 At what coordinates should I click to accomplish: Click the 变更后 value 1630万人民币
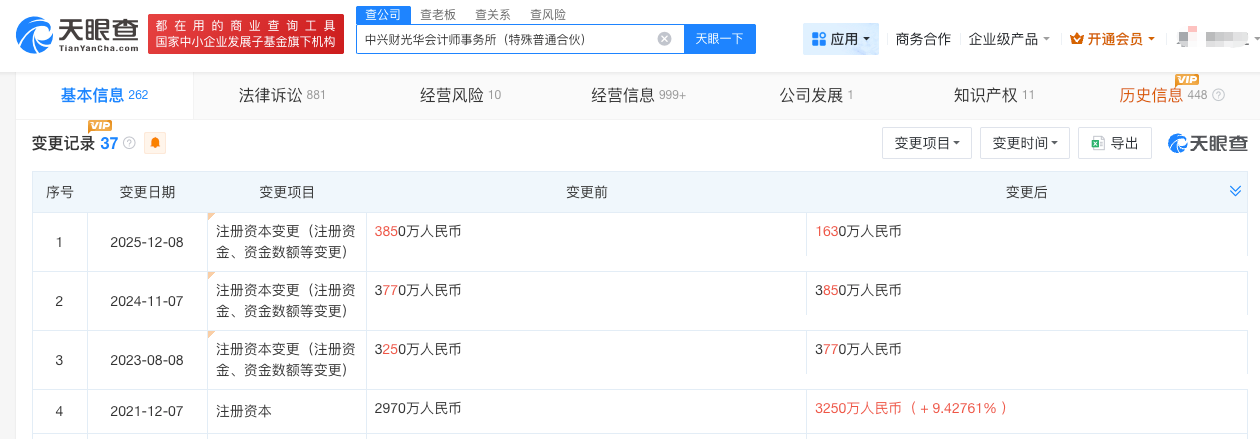click(x=858, y=231)
